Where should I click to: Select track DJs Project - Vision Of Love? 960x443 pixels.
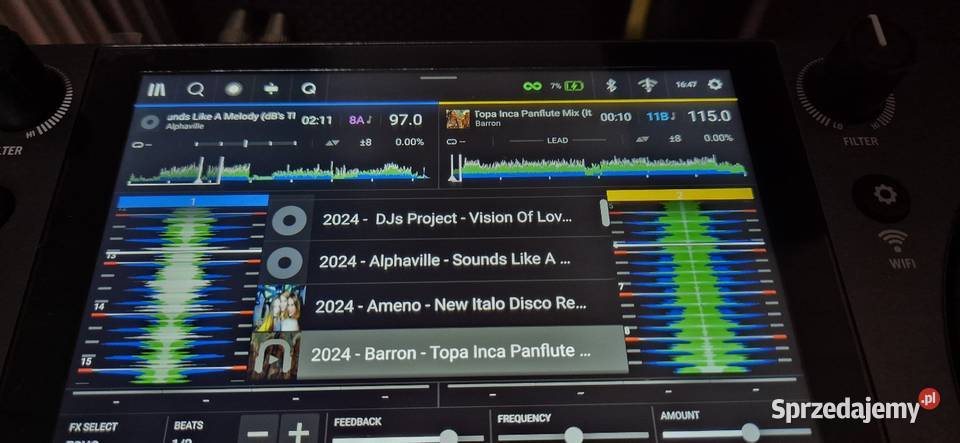[x=447, y=218]
